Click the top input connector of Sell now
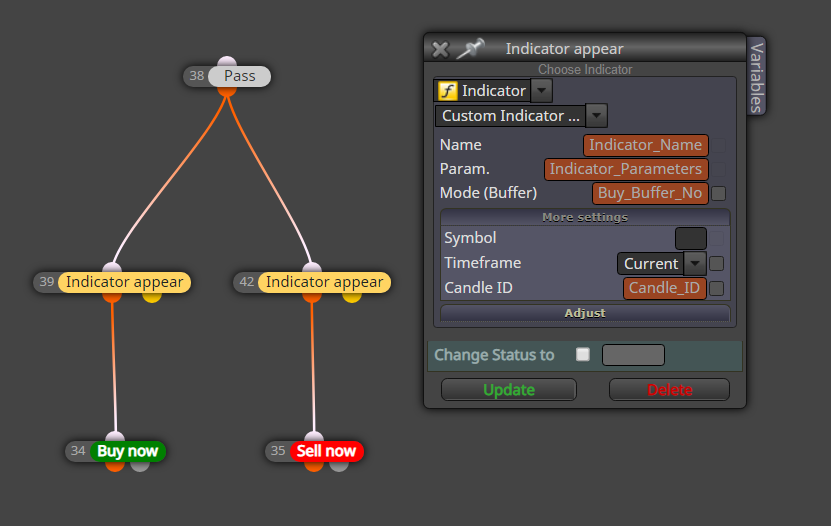831x526 pixels. pyautogui.click(x=314, y=437)
